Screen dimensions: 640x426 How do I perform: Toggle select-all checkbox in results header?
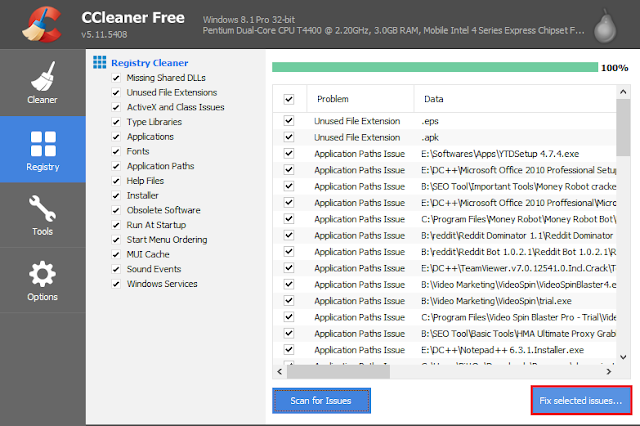(x=289, y=99)
